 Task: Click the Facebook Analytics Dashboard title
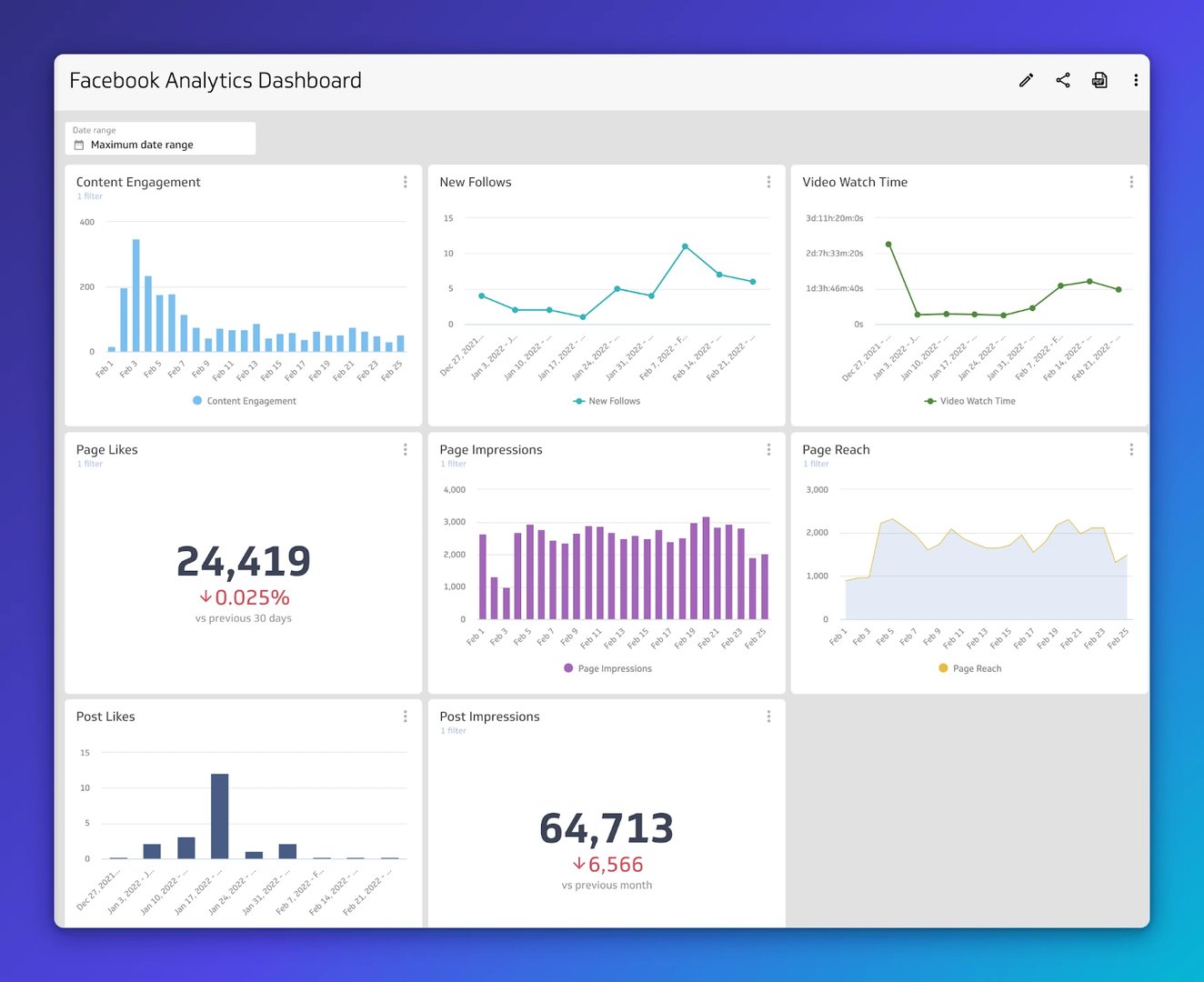[216, 81]
